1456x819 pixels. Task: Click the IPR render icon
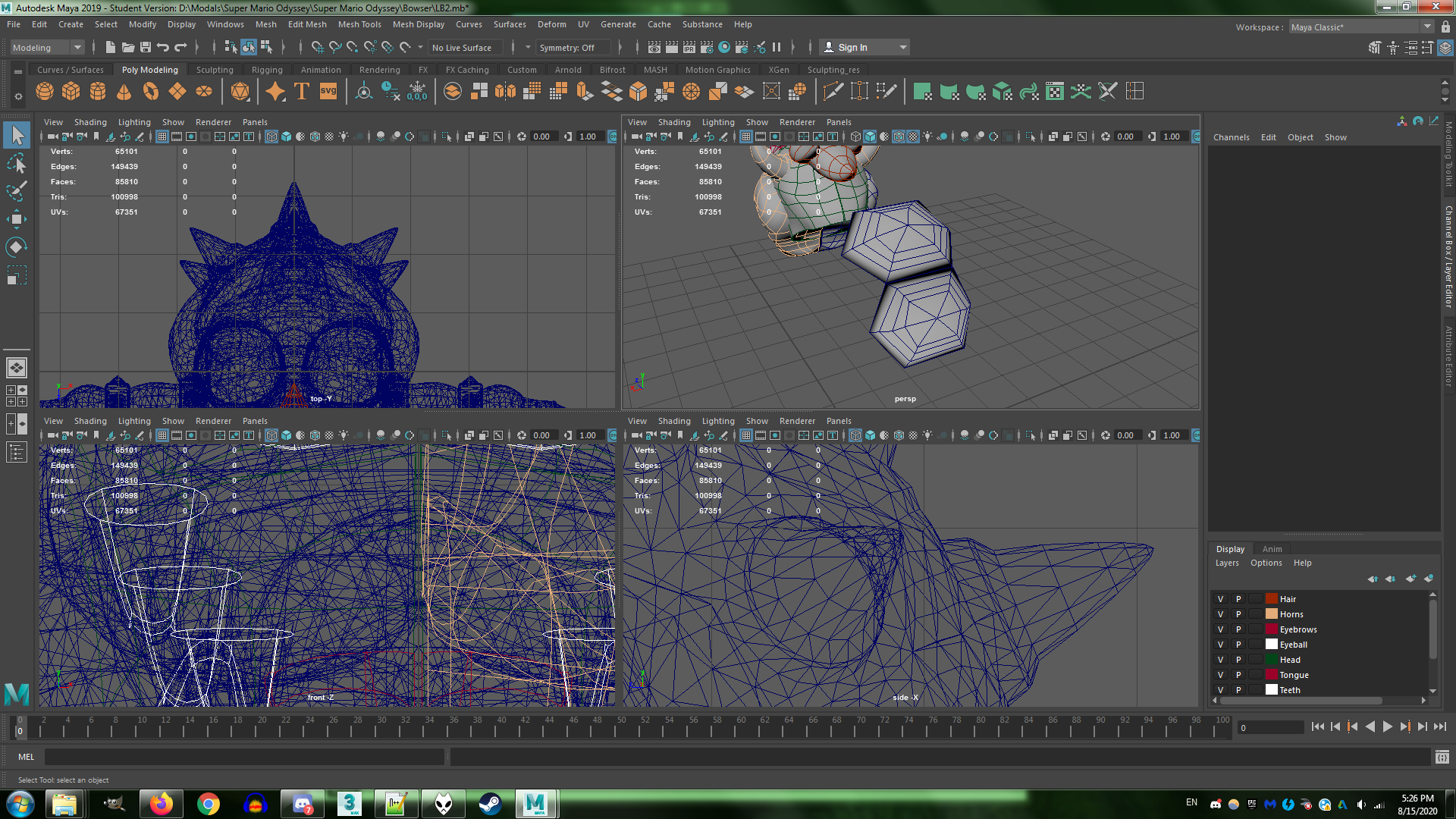pos(689,47)
